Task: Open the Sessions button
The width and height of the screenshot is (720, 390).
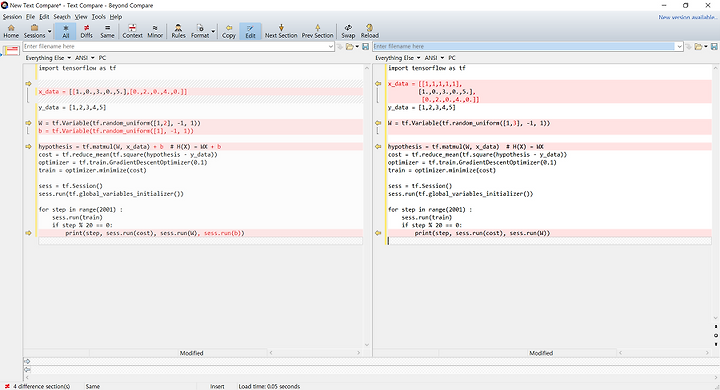Action: [34, 31]
